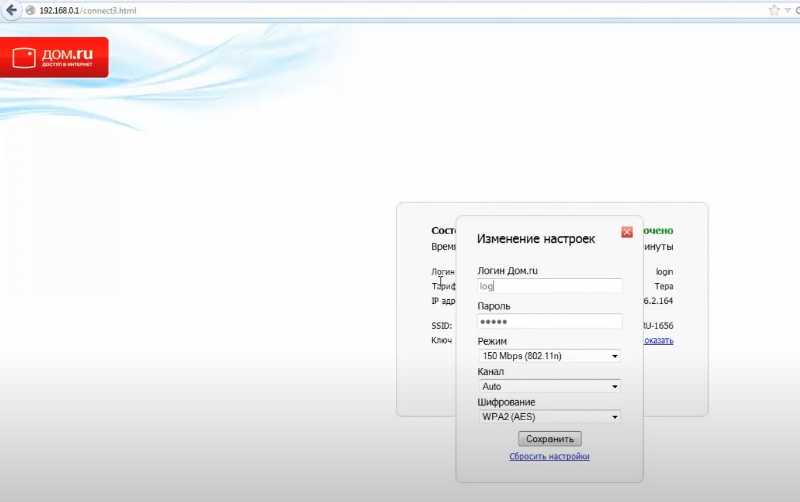Click the bookmark star in address bar

[774, 10]
